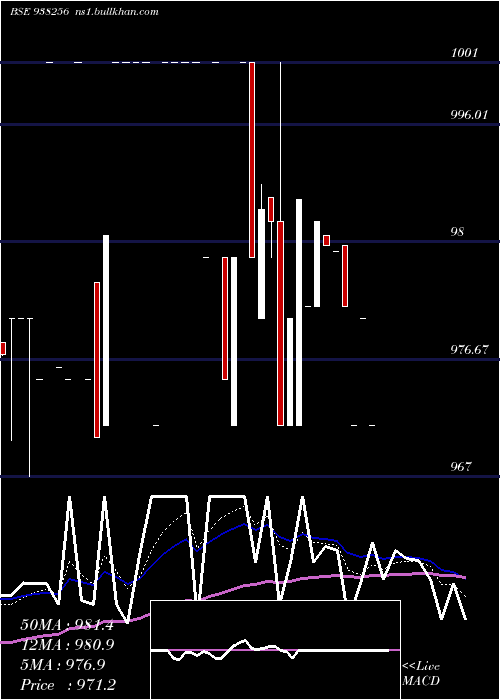Click the 967 price level label

click(x=461, y=467)
